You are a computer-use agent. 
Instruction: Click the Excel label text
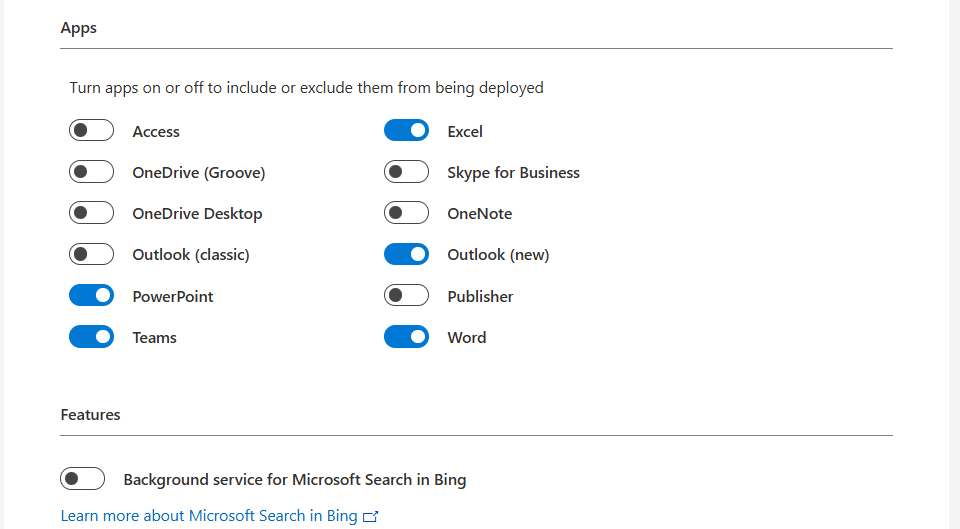point(465,132)
